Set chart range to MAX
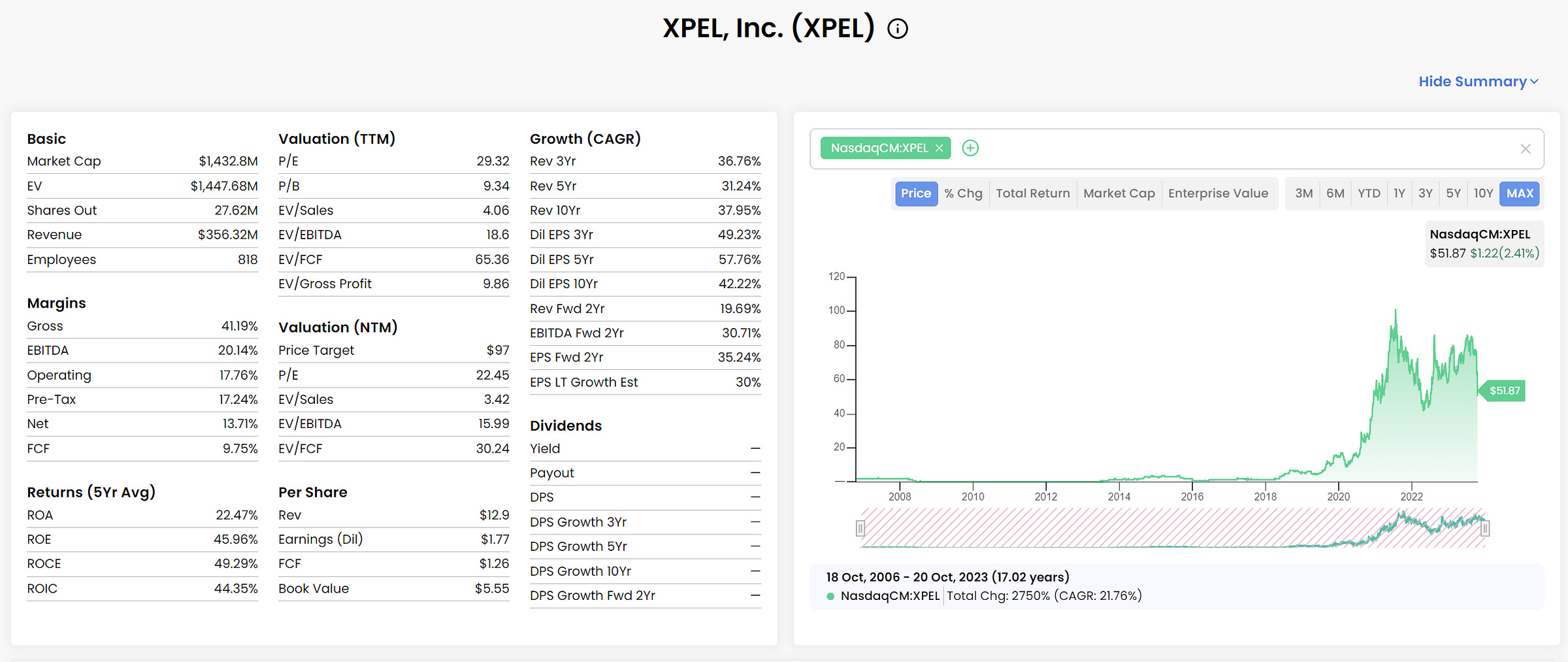This screenshot has width=1568, height=662. 1520,193
